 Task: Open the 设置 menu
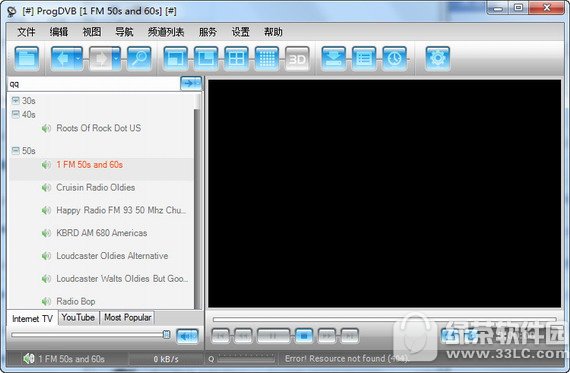click(x=240, y=32)
